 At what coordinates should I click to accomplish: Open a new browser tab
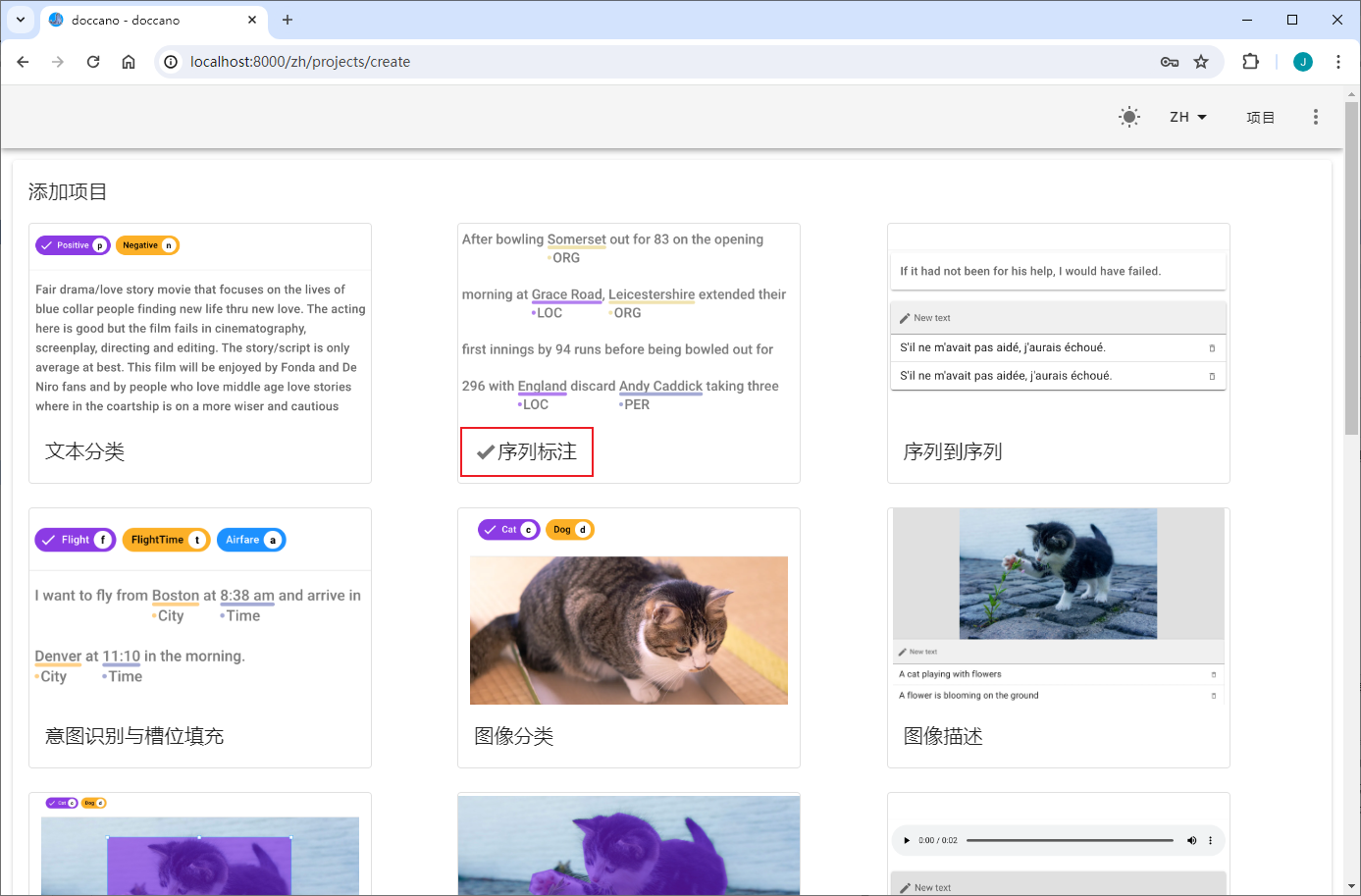click(288, 20)
